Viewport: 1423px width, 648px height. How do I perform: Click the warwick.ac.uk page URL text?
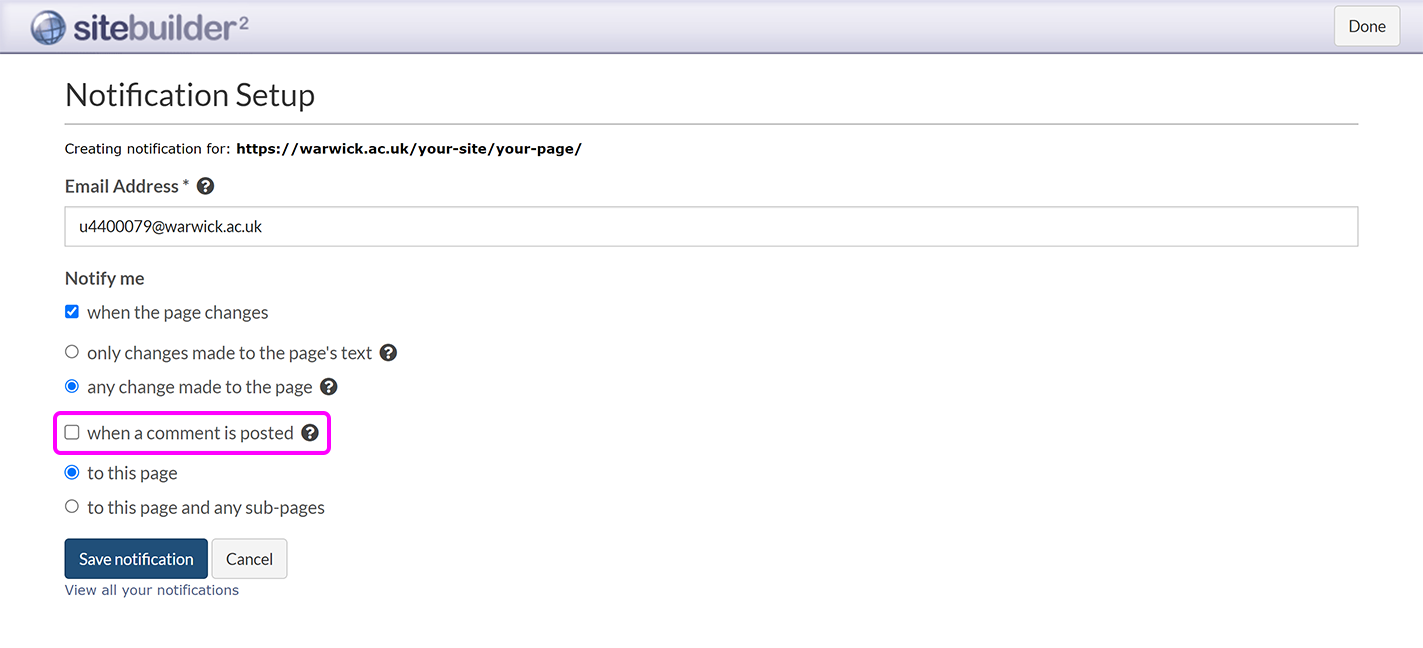(409, 149)
